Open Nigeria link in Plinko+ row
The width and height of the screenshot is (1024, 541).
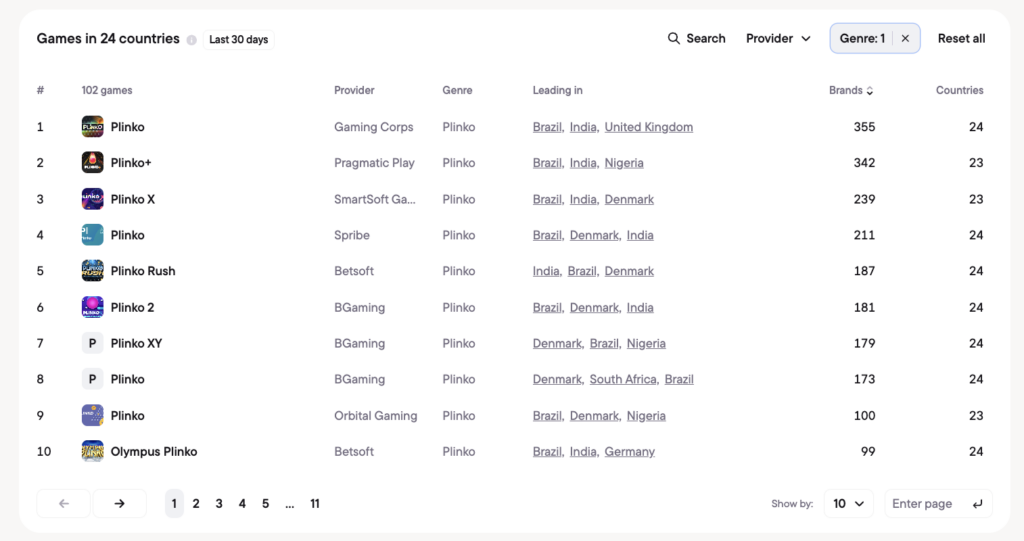[x=624, y=163]
